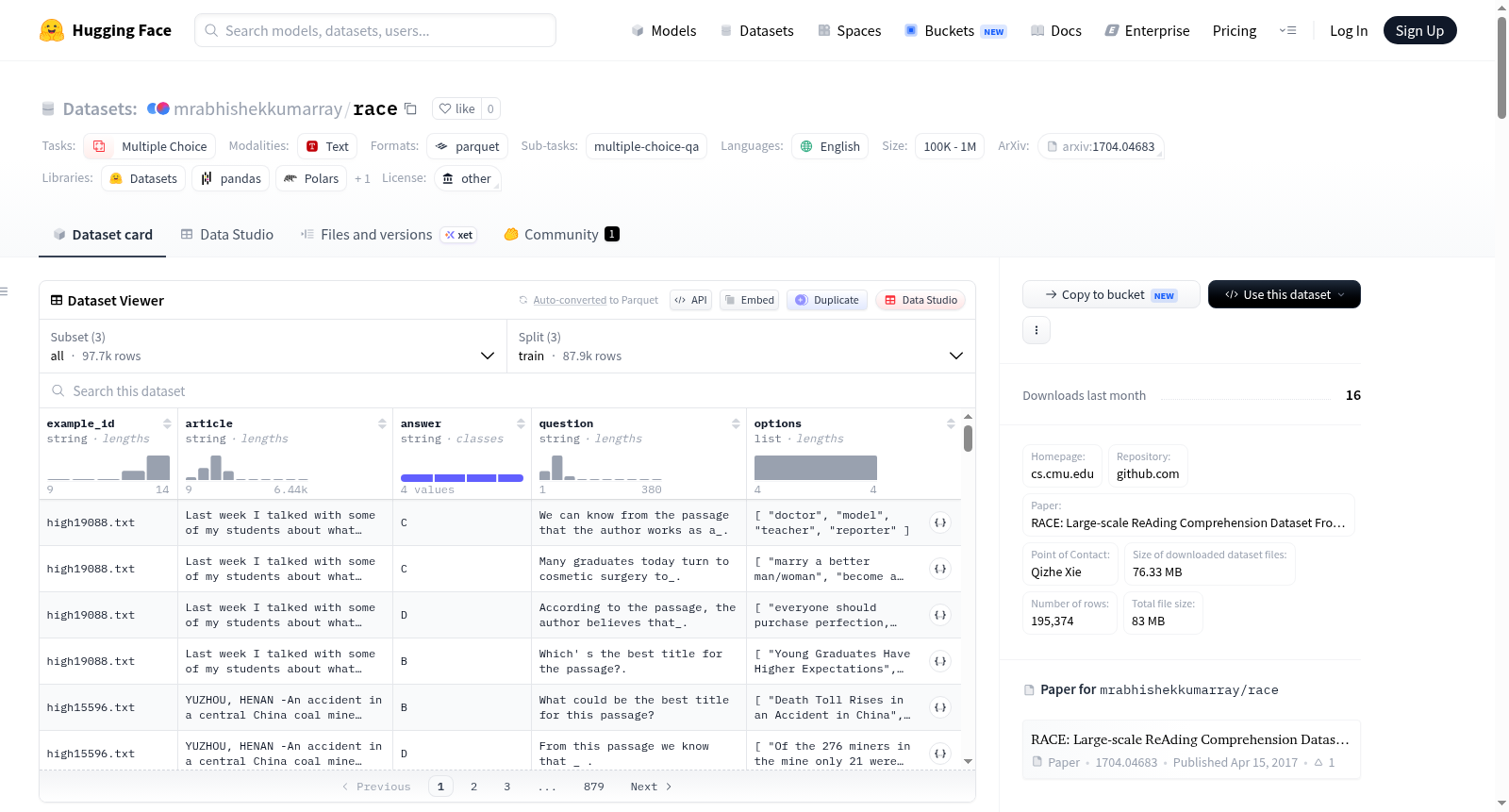Go to the Next page of rows
Viewport: 1509px width, 812px height.
[651, 787]
